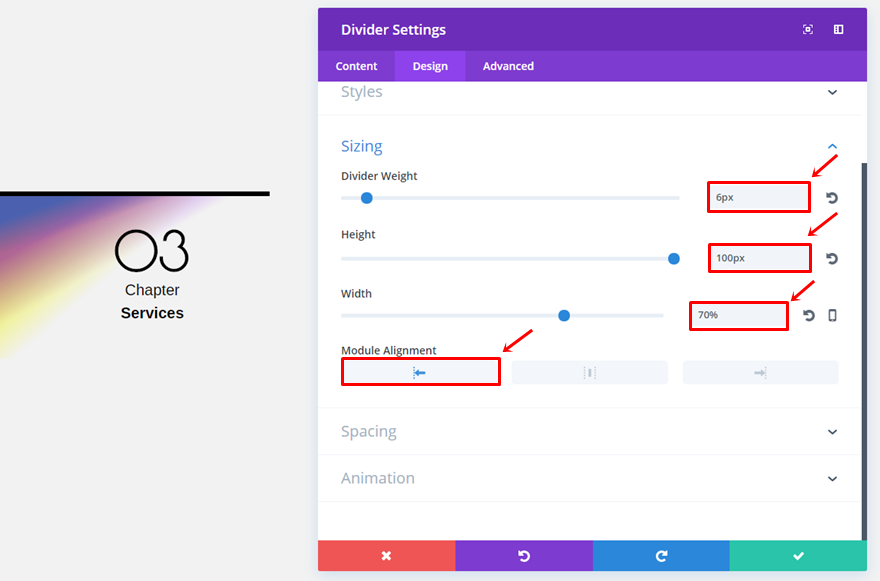The image size is (880, 581).
Task: Click the blue redo button
Action: tap(661, 556)
